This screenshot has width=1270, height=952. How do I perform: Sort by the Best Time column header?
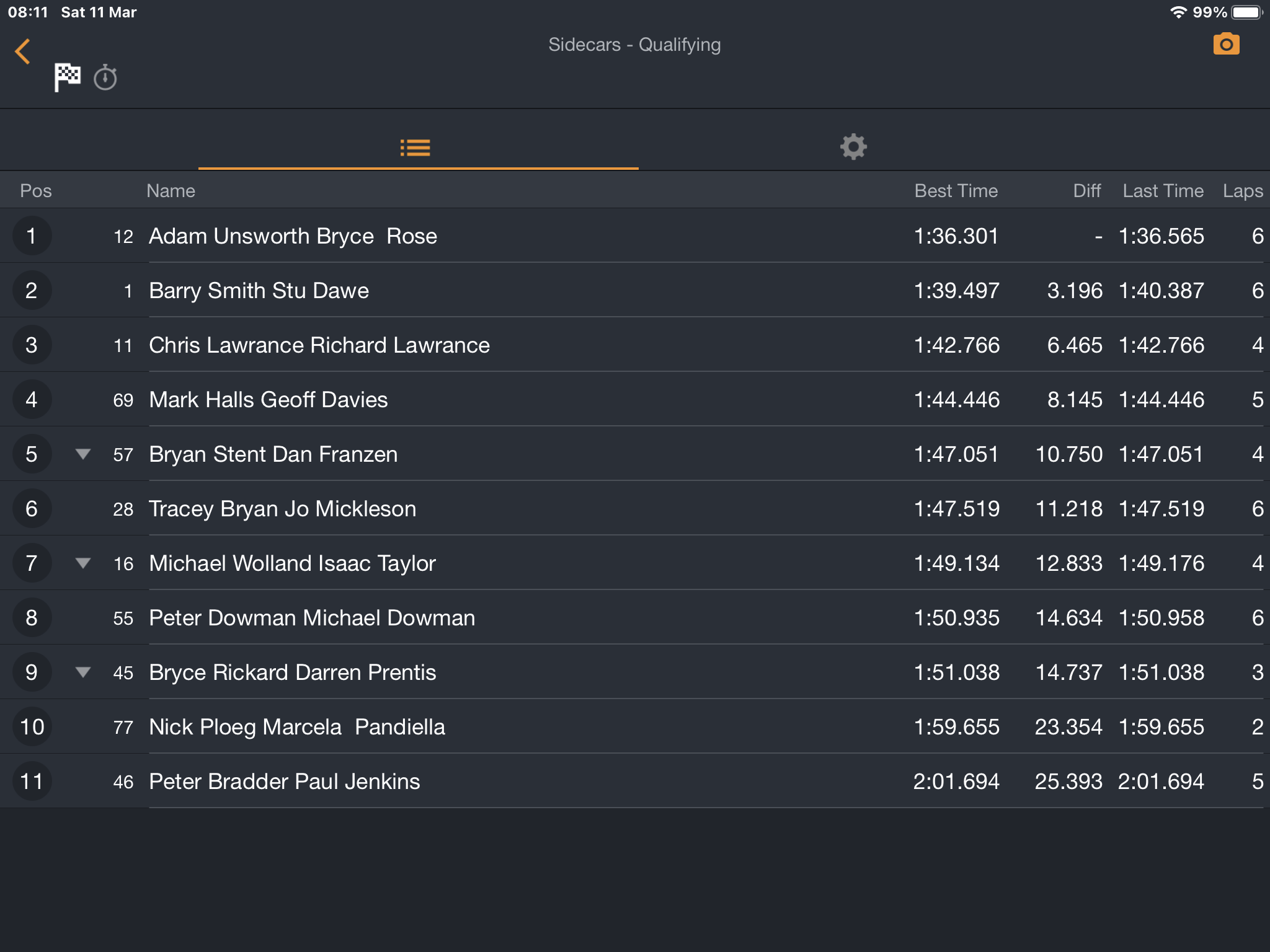pyautogui.click(x=956, y=191)
